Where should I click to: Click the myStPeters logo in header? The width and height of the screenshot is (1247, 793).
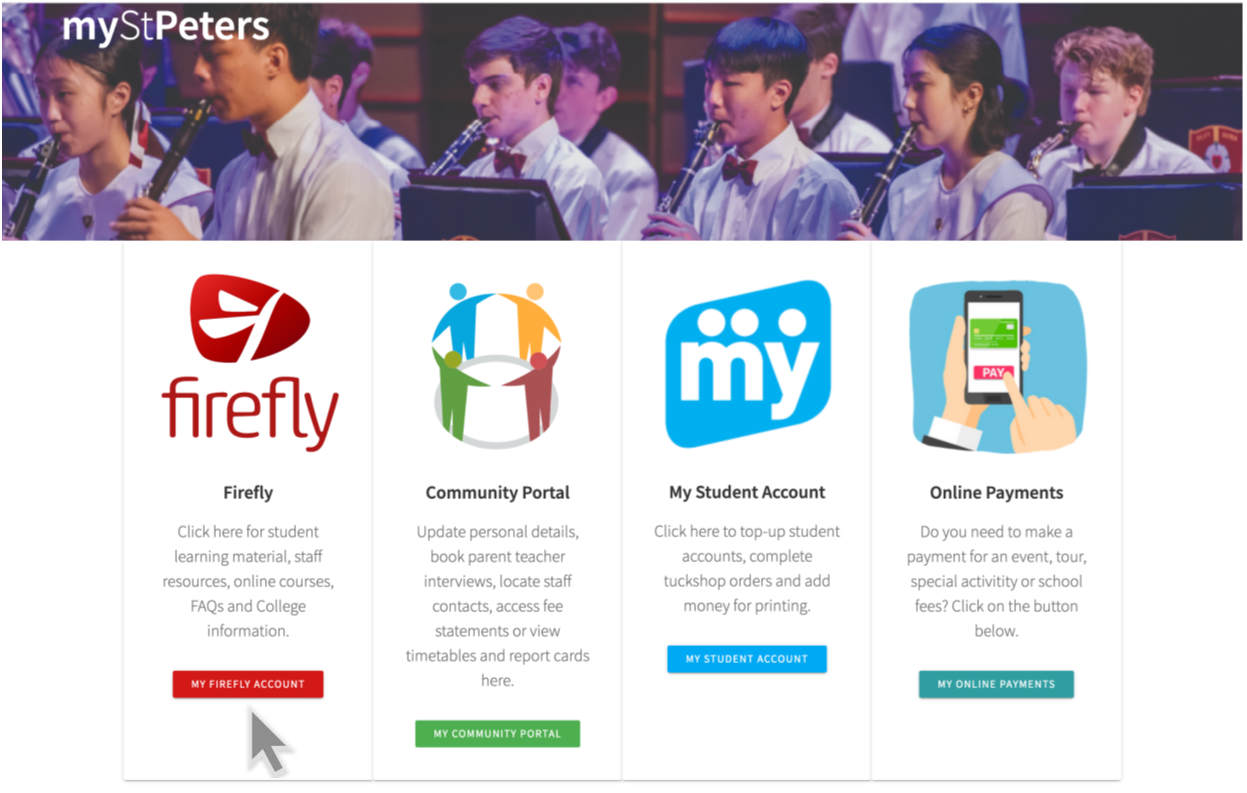(166, 27)
